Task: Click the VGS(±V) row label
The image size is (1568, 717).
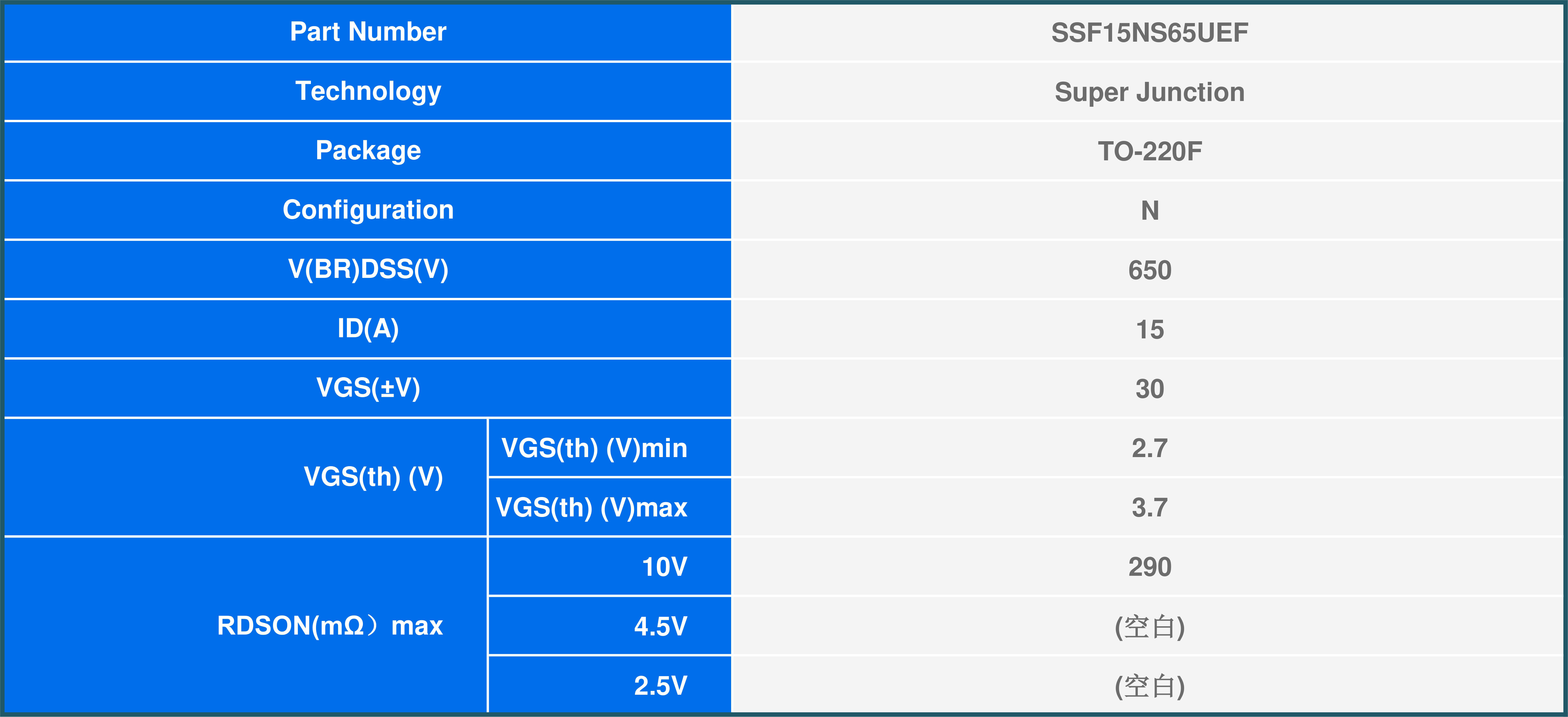Action: 368,388
